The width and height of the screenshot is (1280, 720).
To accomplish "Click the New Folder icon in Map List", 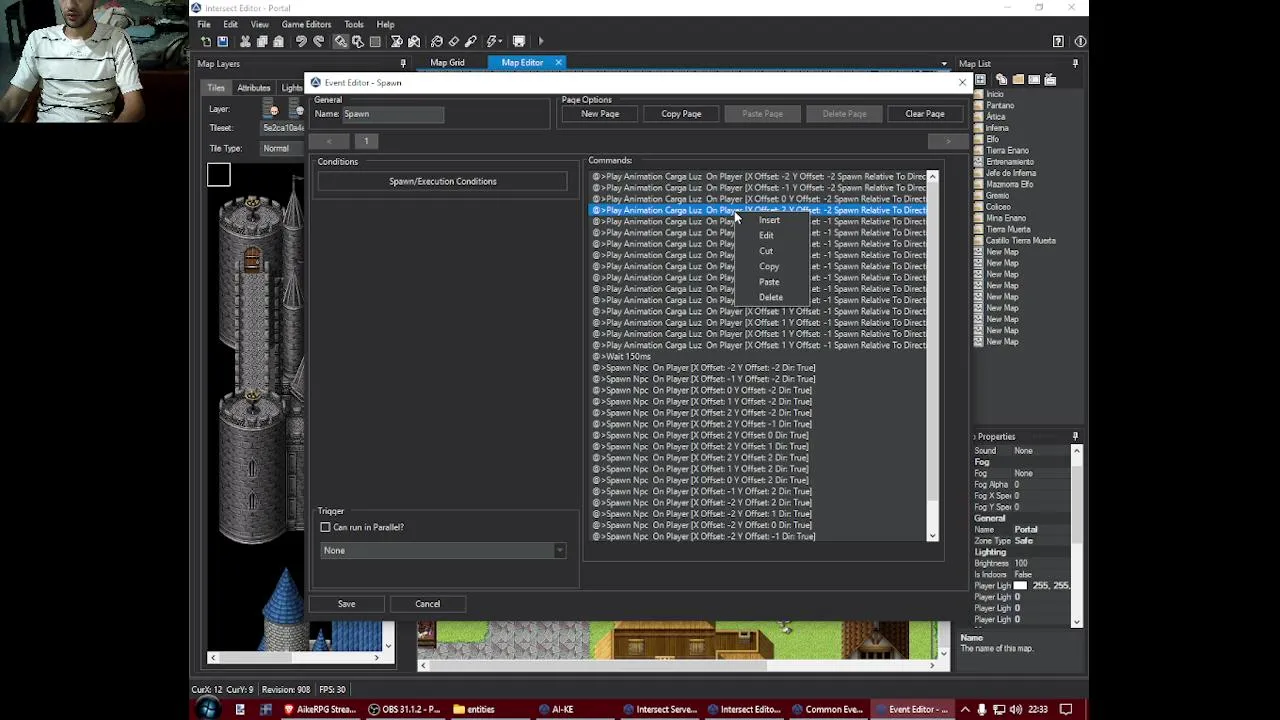I will click(1017, 80).
